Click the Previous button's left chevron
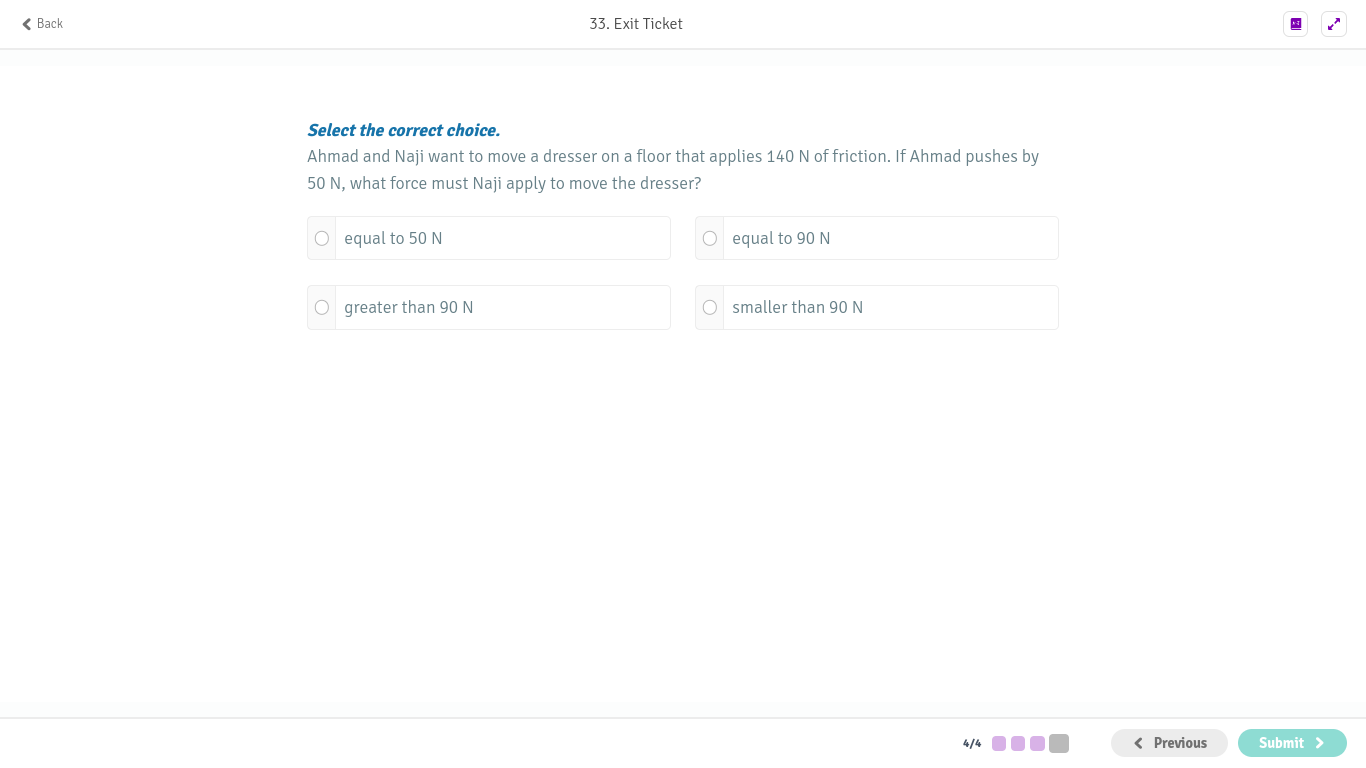The width and height of the screenshot is (1366, 768). tap(1138, 743)
